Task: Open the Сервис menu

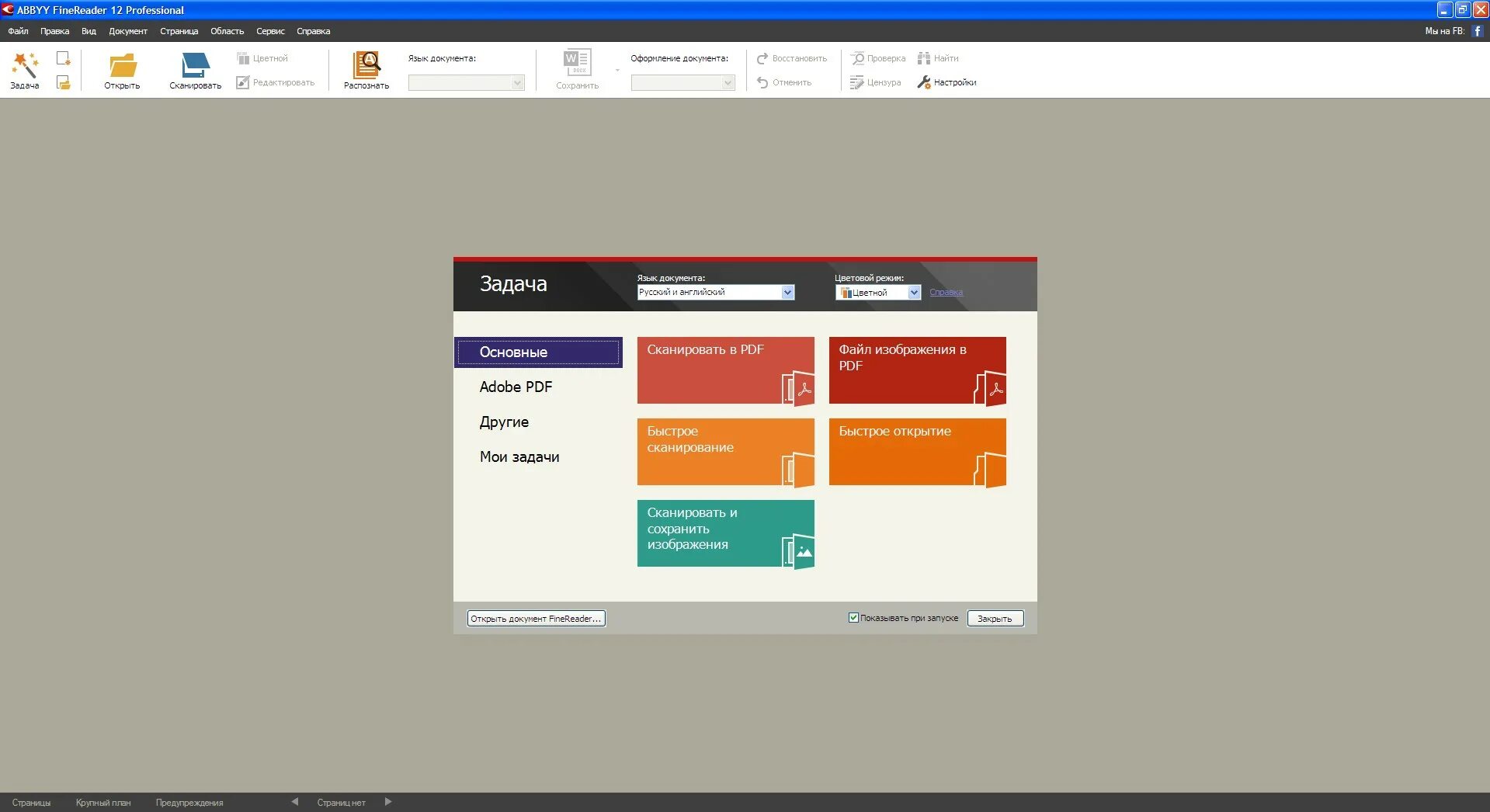Action: (x=270, y=31)
